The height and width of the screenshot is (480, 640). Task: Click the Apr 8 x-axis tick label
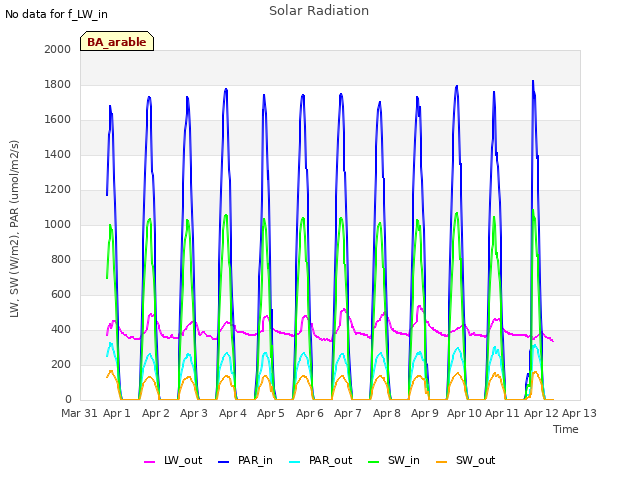click(x=387, y=413)
